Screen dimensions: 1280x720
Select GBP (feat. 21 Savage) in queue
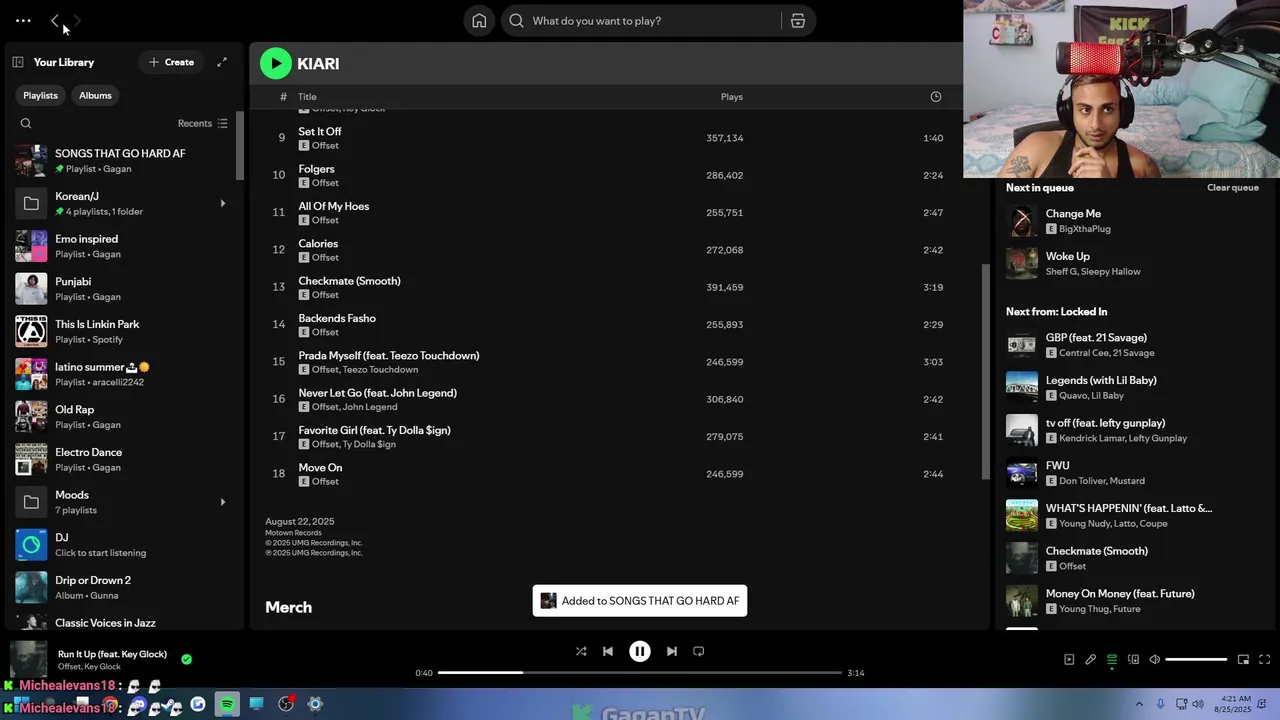(x=1133, y=345)
